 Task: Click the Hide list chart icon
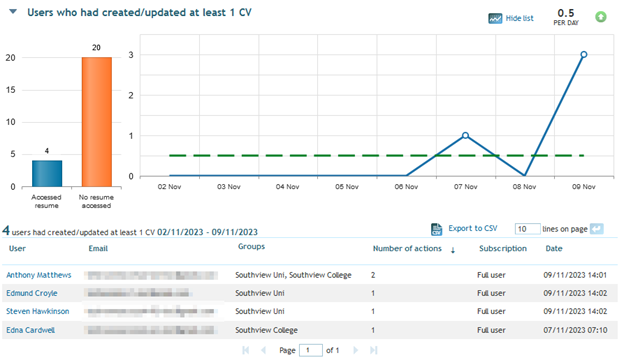pyautogui.click(x=495, y=18)
